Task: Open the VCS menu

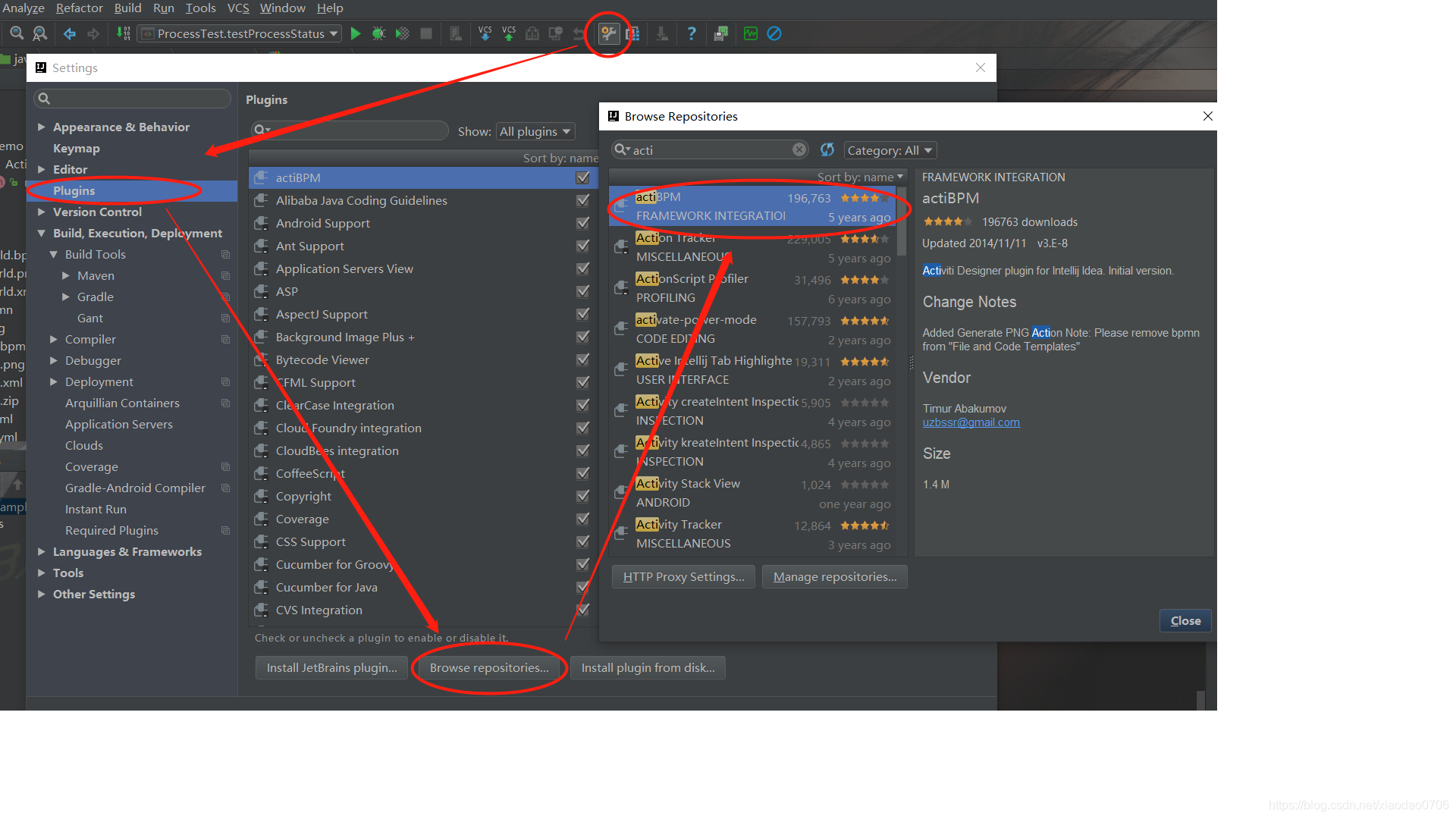Action: coord(238,8)
